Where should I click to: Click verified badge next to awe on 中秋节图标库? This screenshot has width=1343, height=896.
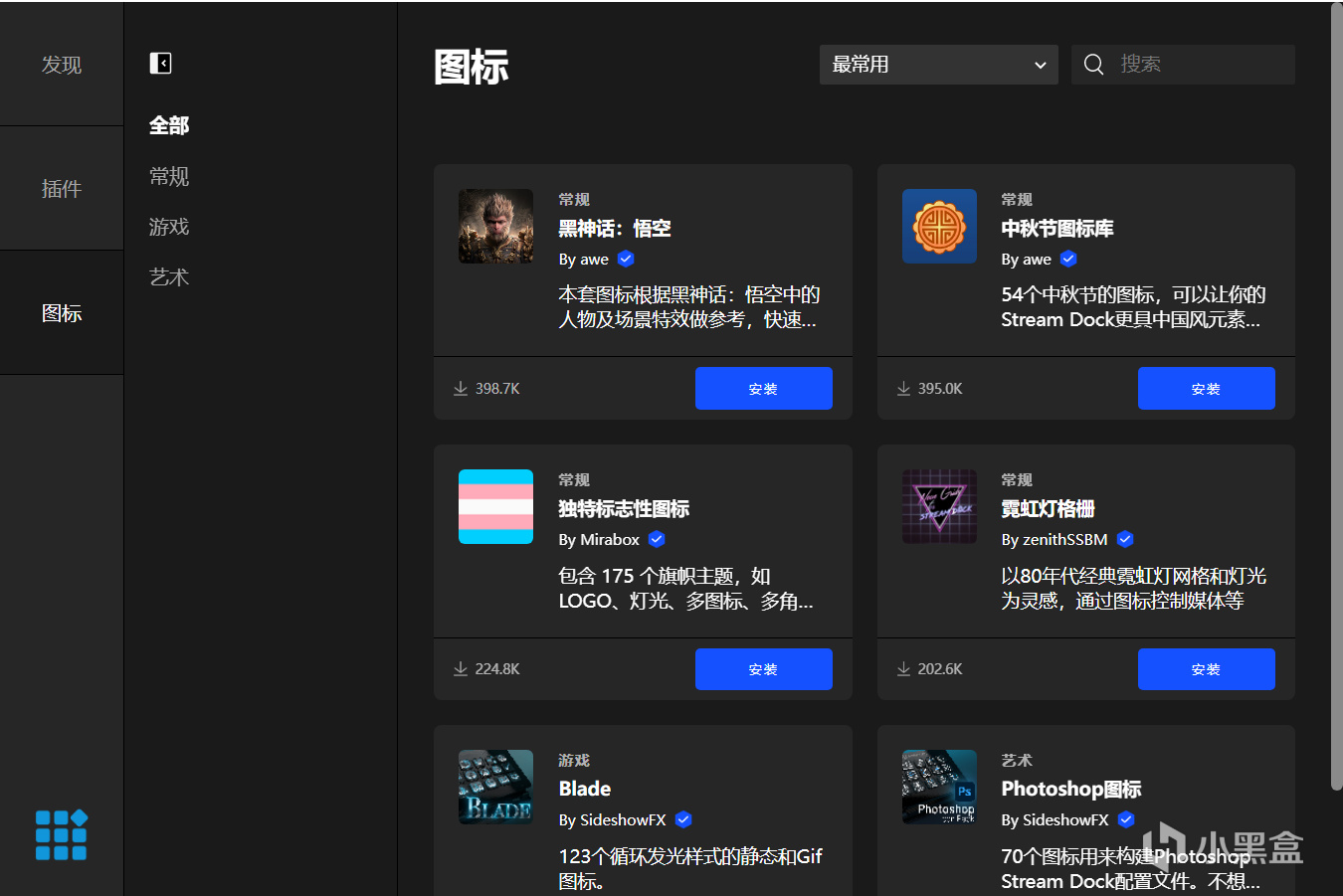[1068, 260]
